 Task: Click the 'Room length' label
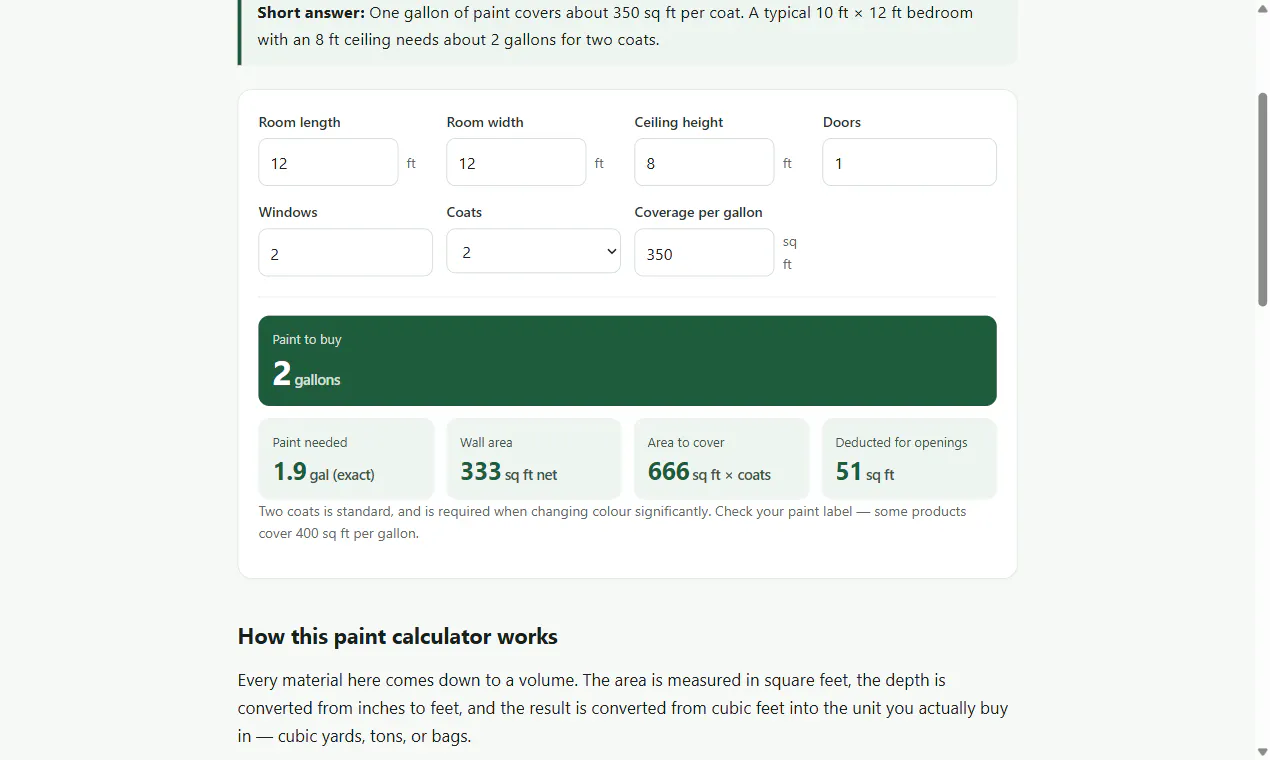300,122
